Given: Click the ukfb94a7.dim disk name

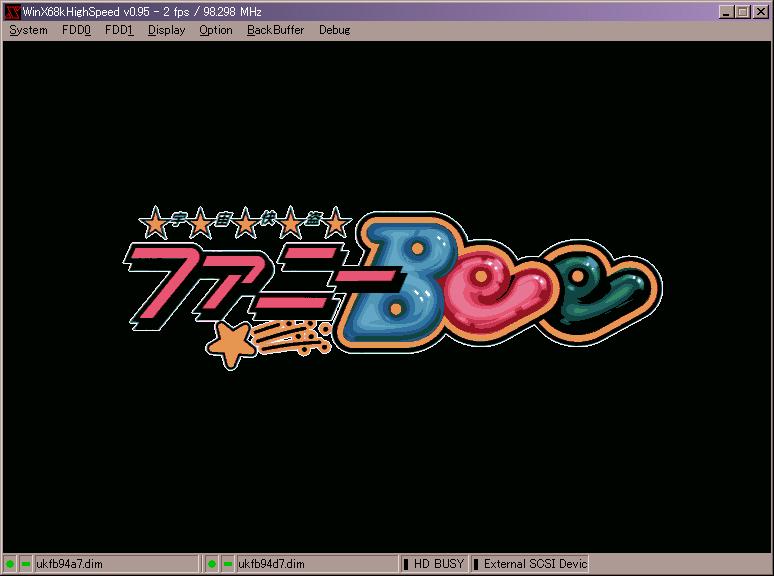Looking at the screenshot, I should [70, 564].
